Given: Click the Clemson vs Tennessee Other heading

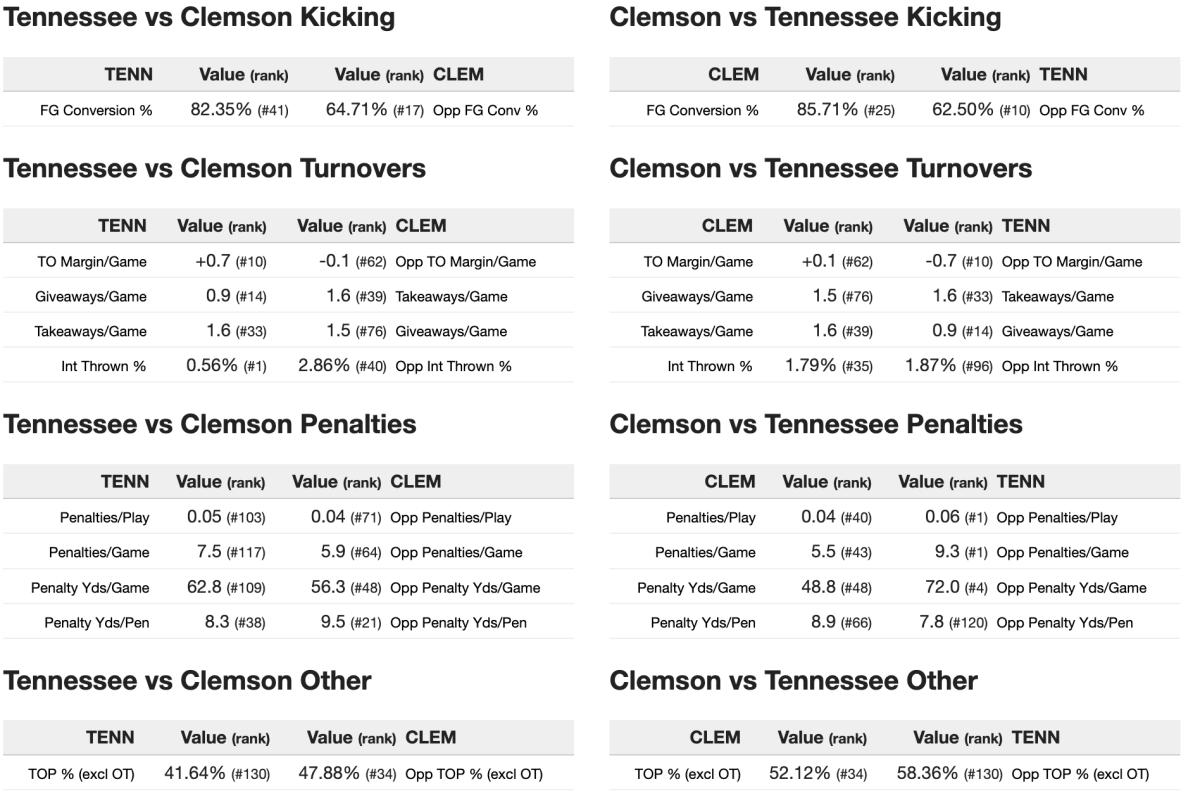Looking at the screenshot, I should pyautogui.click(x=793, y=681).
